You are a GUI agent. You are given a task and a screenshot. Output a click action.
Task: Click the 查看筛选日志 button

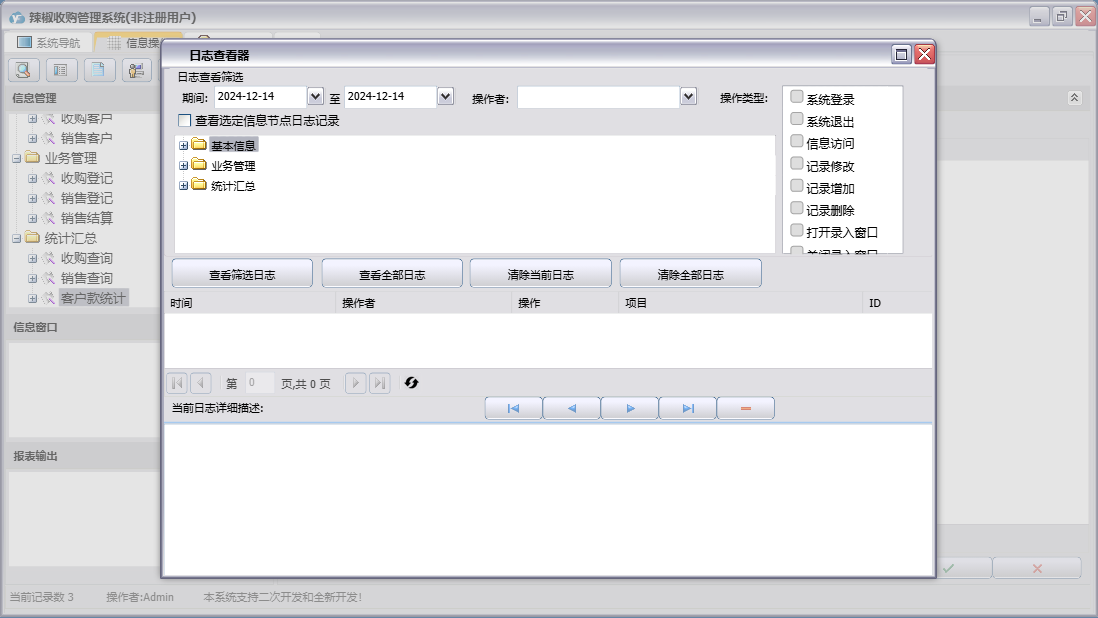(x=242, y=274)
